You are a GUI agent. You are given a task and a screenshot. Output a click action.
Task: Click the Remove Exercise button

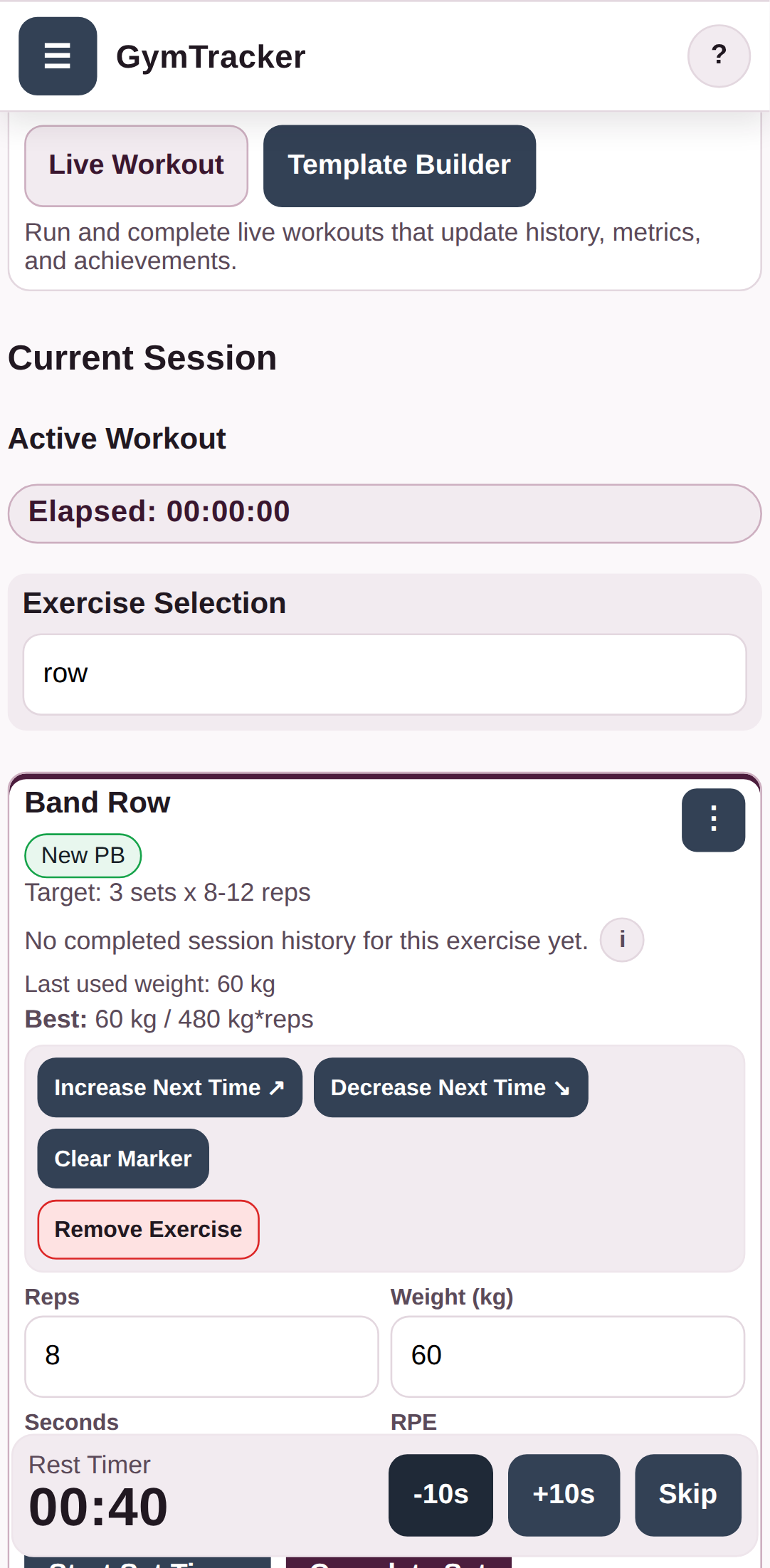pos(147,1229)
